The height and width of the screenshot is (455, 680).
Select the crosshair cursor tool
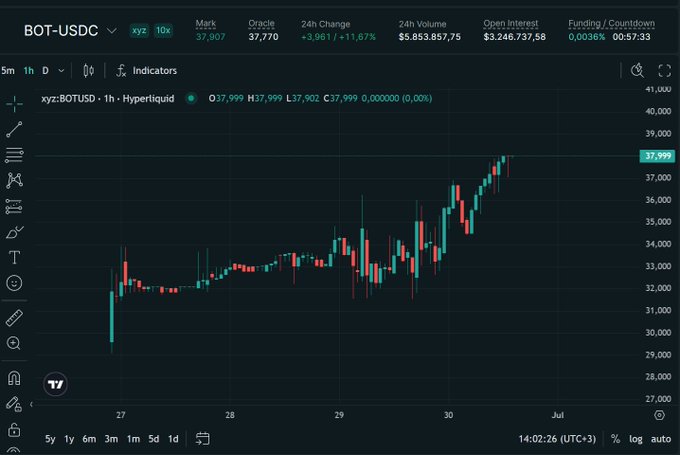tap(14, 104)
